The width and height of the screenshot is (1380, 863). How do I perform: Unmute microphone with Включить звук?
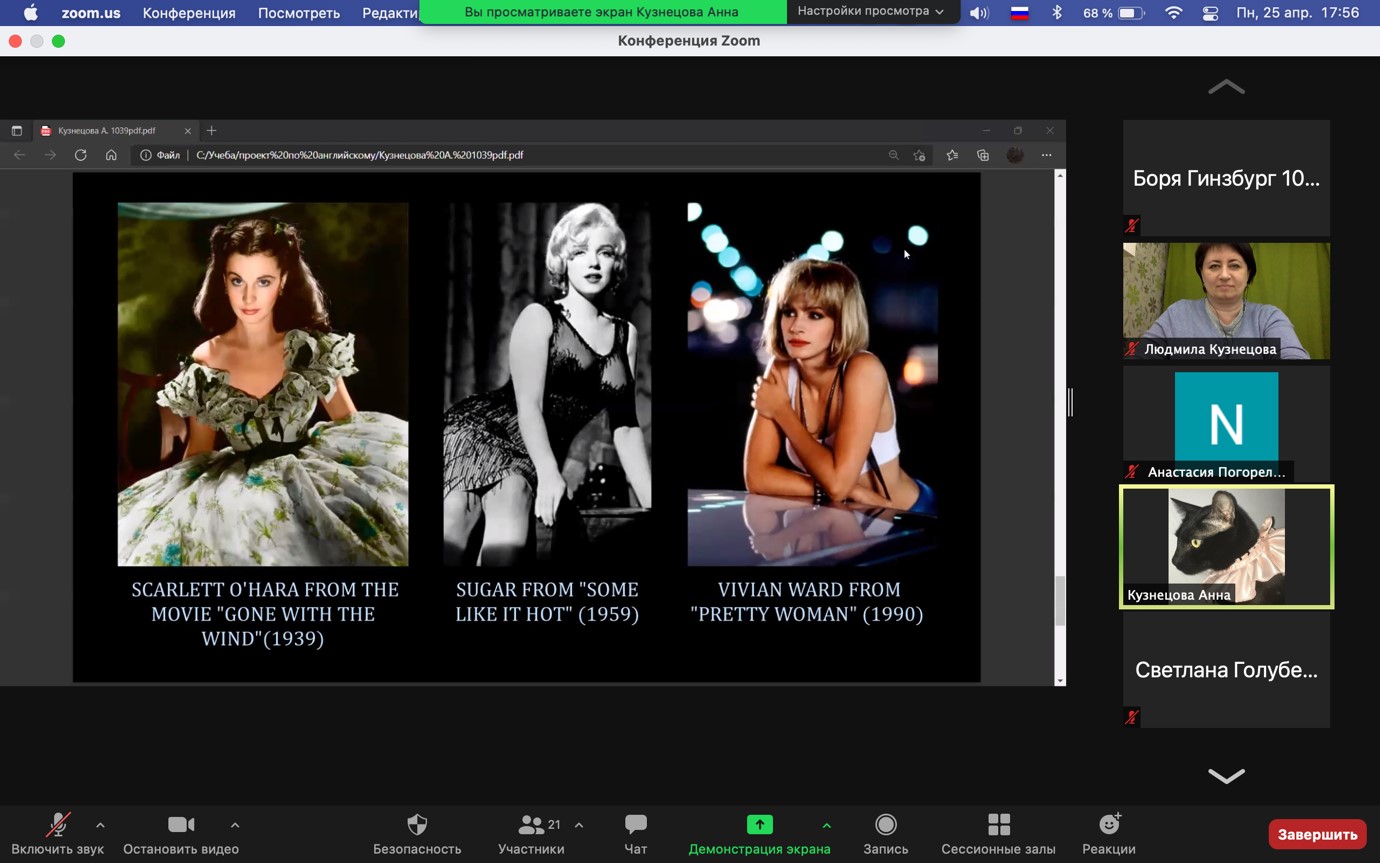pyautogui.click(x=58, y=834)
